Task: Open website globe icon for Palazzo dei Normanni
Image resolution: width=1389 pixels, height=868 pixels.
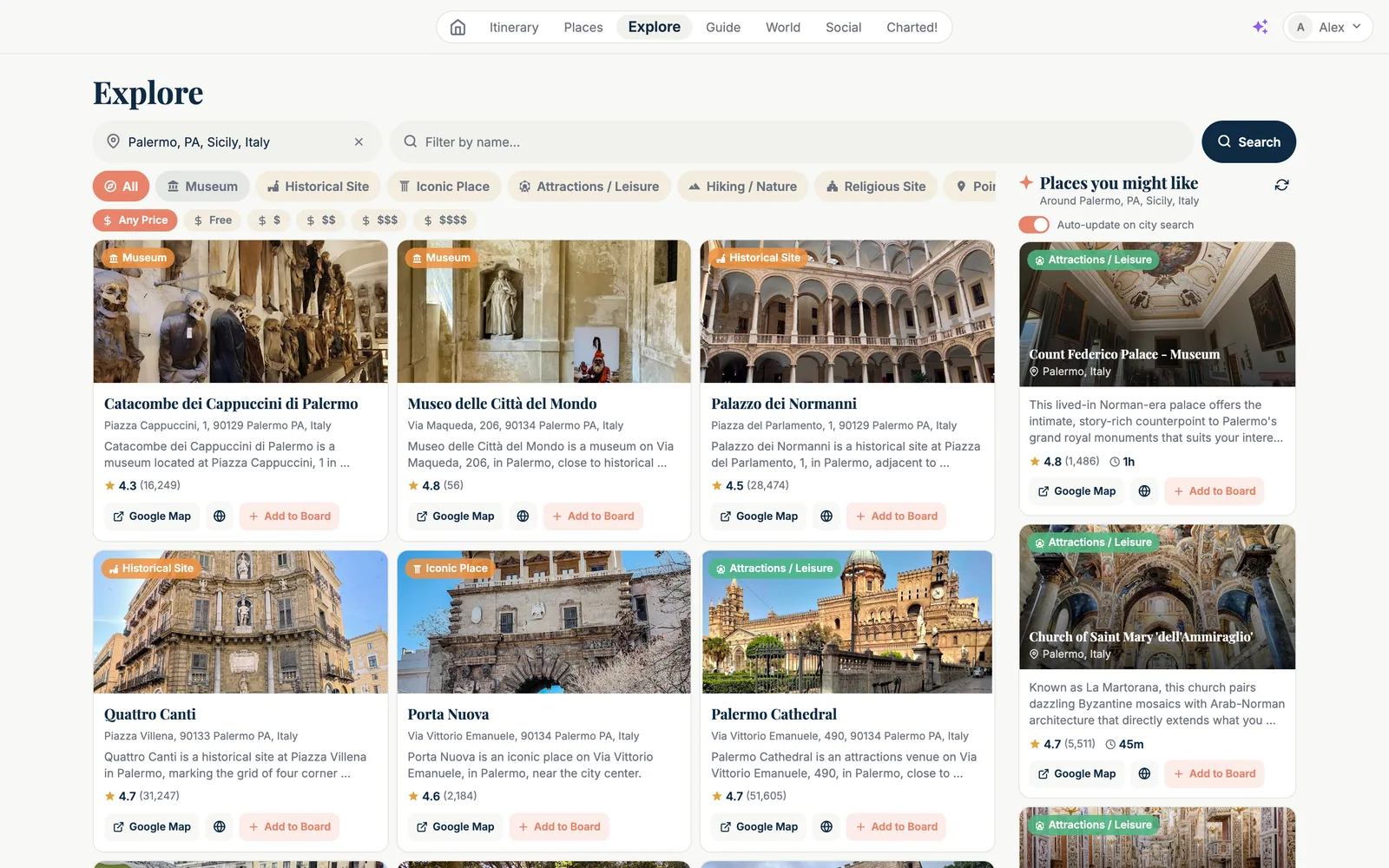Action: pos(826,516)
